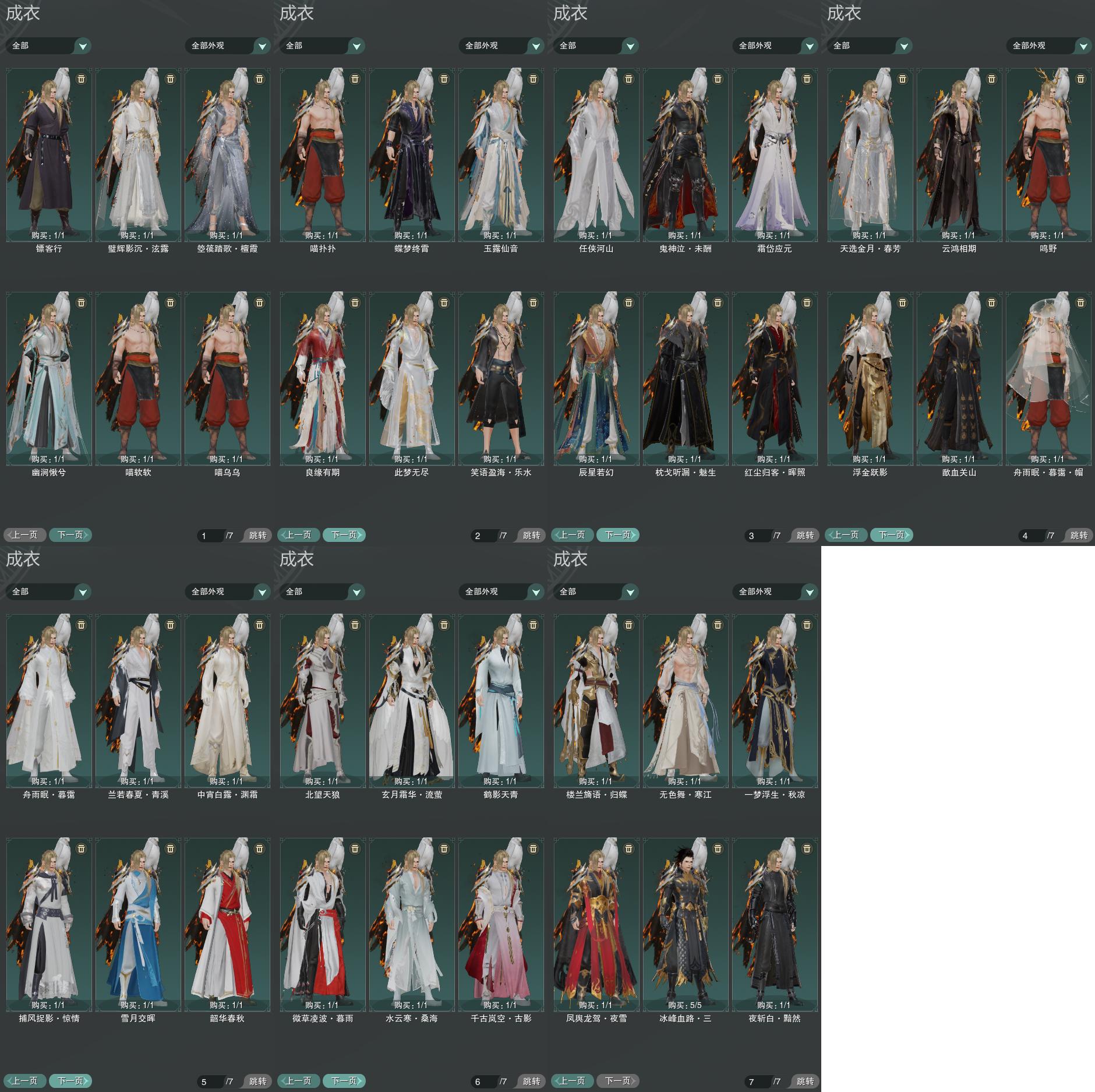Image resolution: width=1095 pixels, height=1092 pixels.
Task: Focus page number field showing 4
Action: 1032,536
